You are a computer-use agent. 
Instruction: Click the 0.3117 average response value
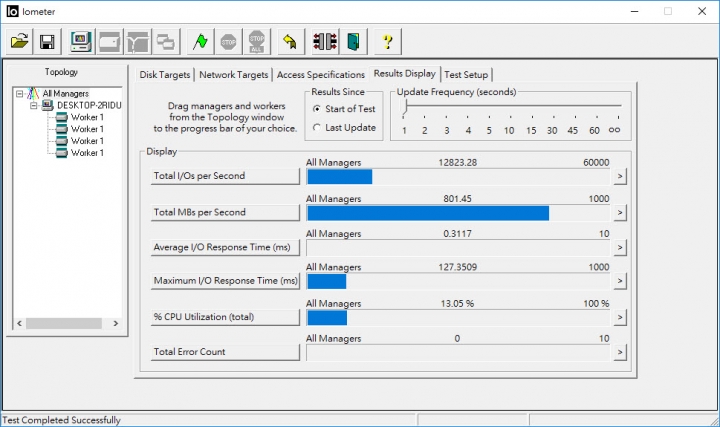click(x=457, y=234)
